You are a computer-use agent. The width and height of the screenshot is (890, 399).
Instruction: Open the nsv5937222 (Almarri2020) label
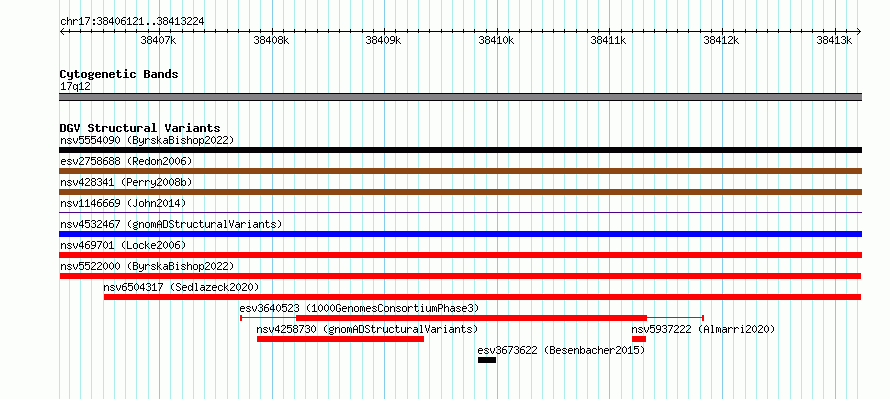click(703, 329)
